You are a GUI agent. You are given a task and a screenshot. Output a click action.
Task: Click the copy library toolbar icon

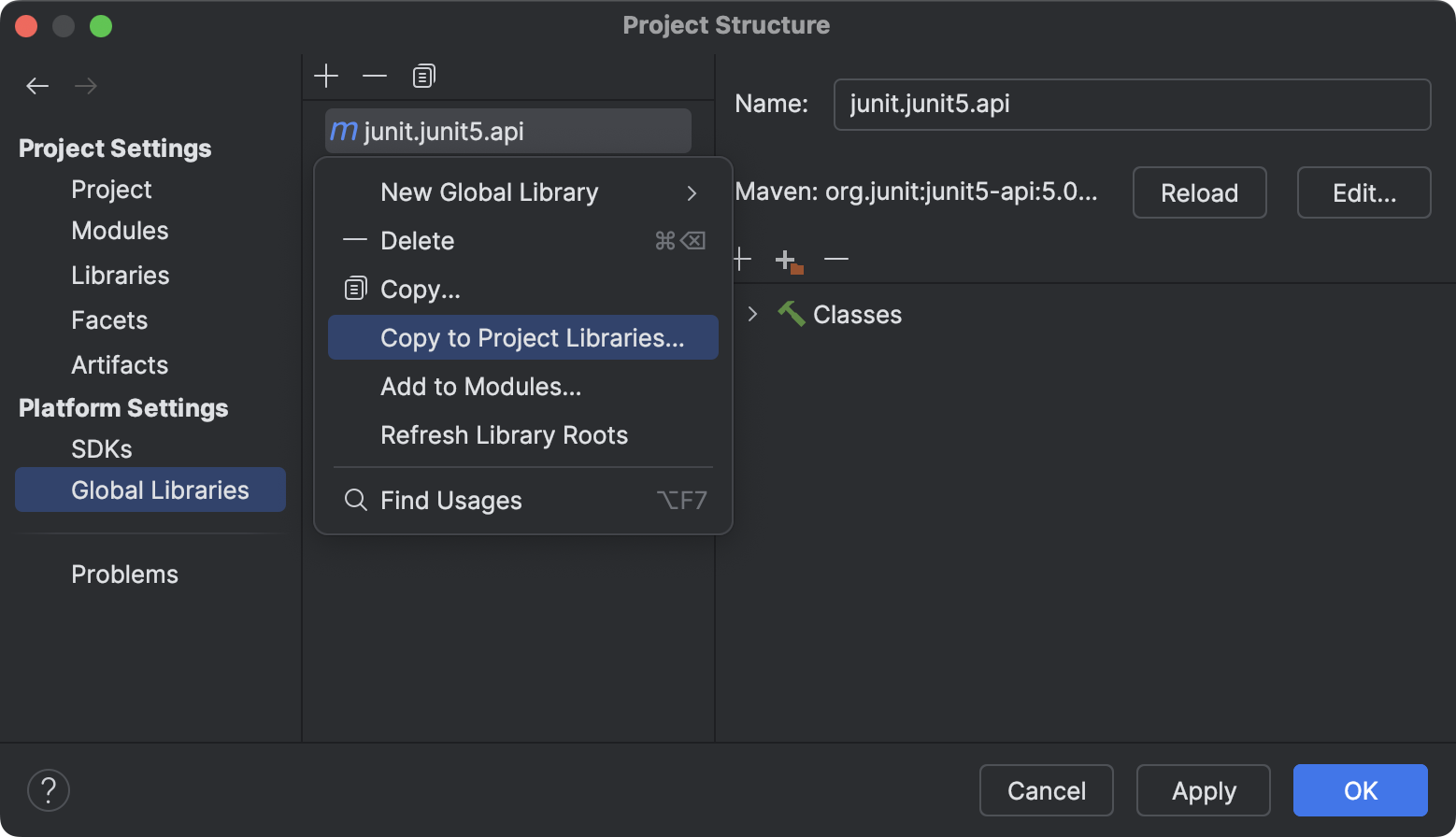(x=422, y=76)
